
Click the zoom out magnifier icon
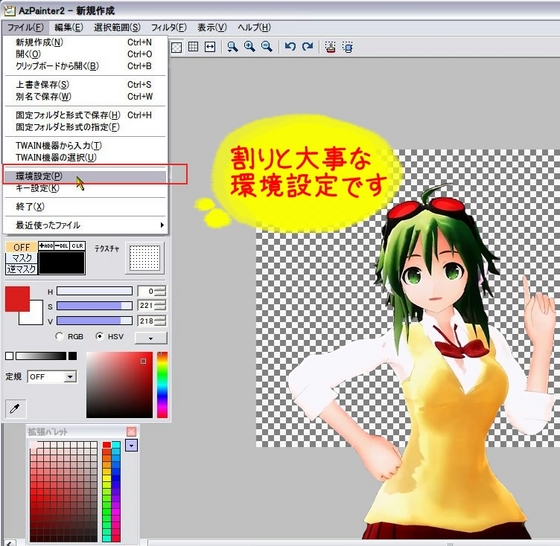tap(267, 47)
